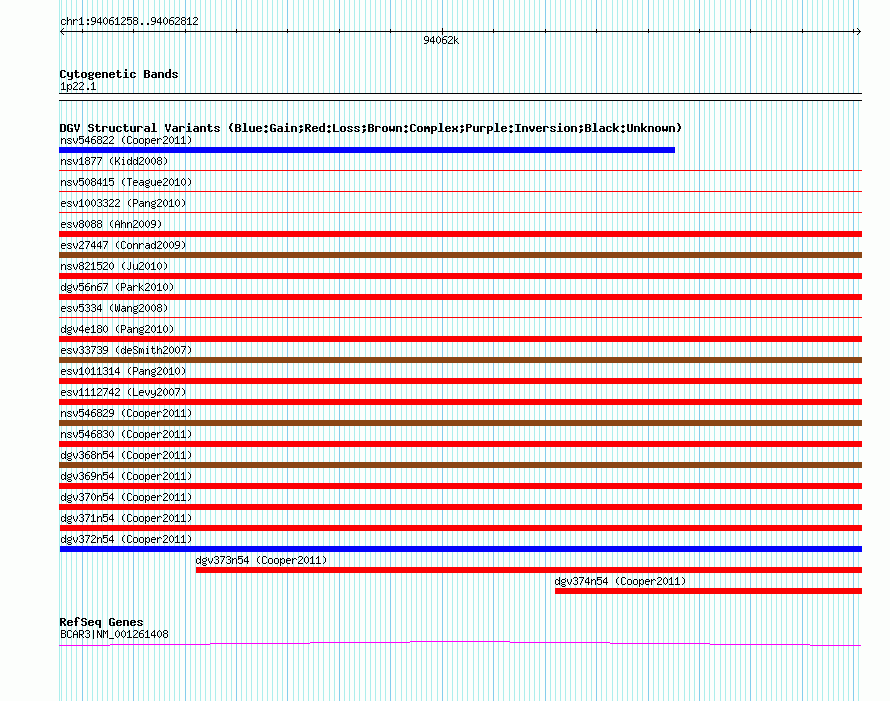Click right arrow on coordinate ruler

tap(858, 32)
